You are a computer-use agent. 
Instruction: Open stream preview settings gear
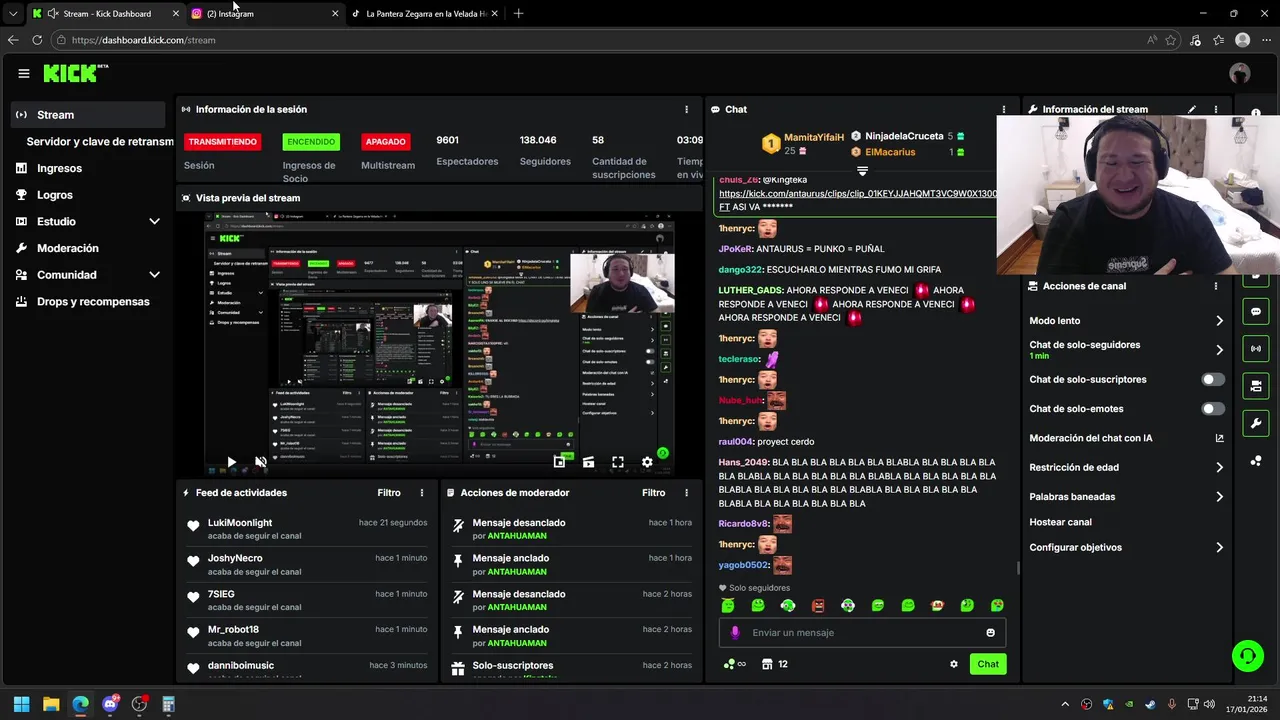coord(647,462)
